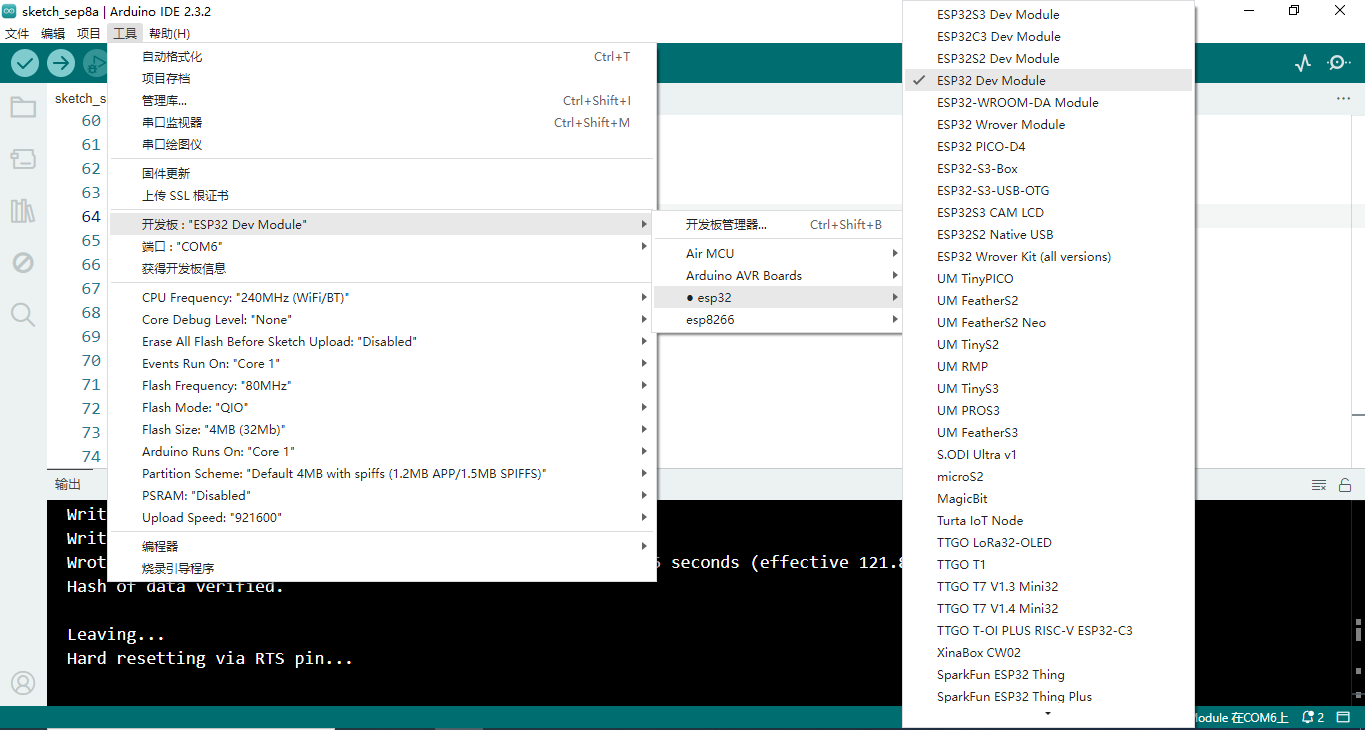Click the board list scroll-down arrow

tap(1048, 714)
